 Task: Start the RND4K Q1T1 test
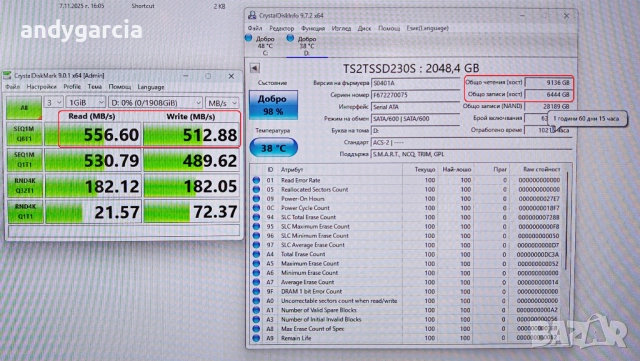coord(24,212)
